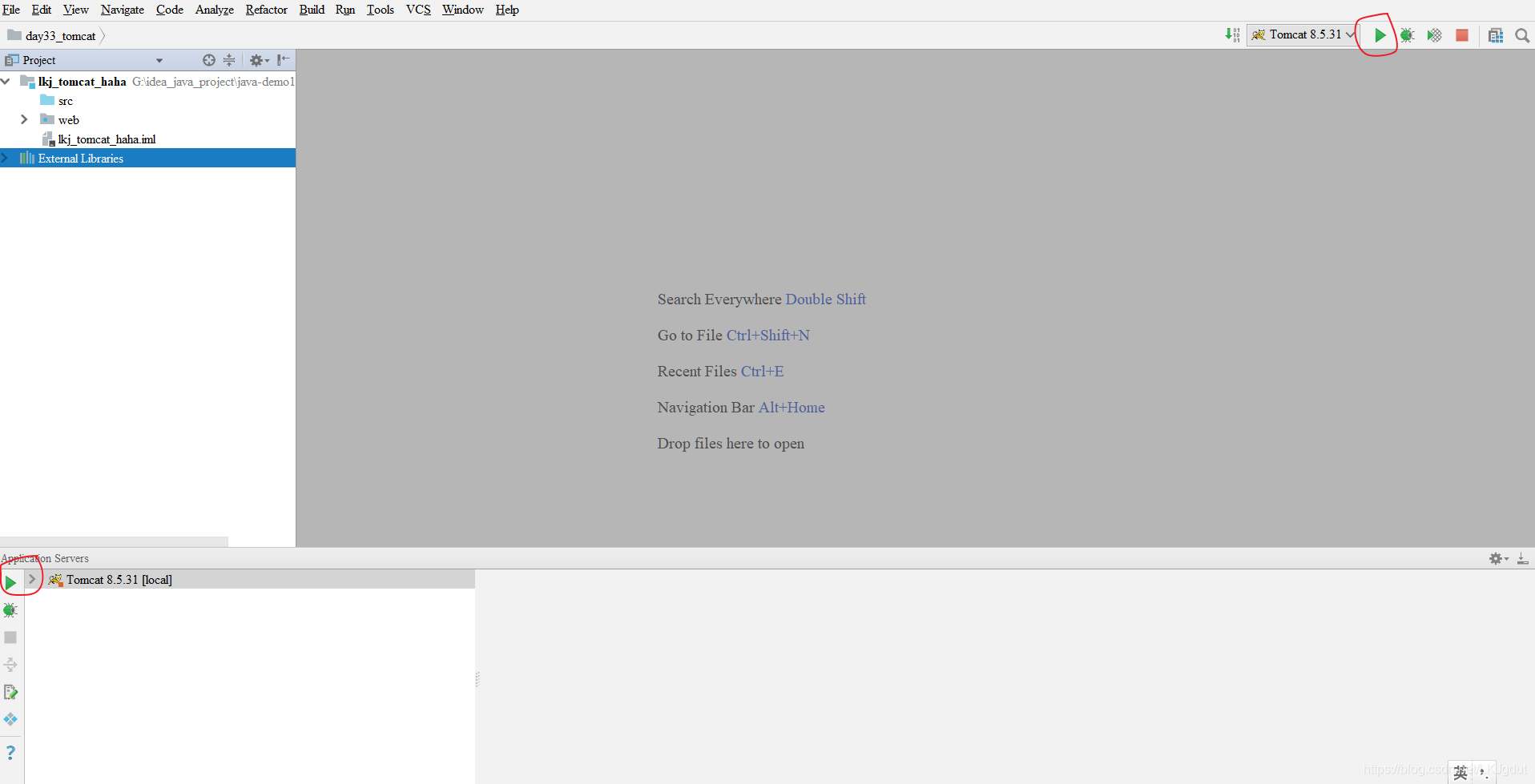Open the Build menu

click(x=312, y=10)
